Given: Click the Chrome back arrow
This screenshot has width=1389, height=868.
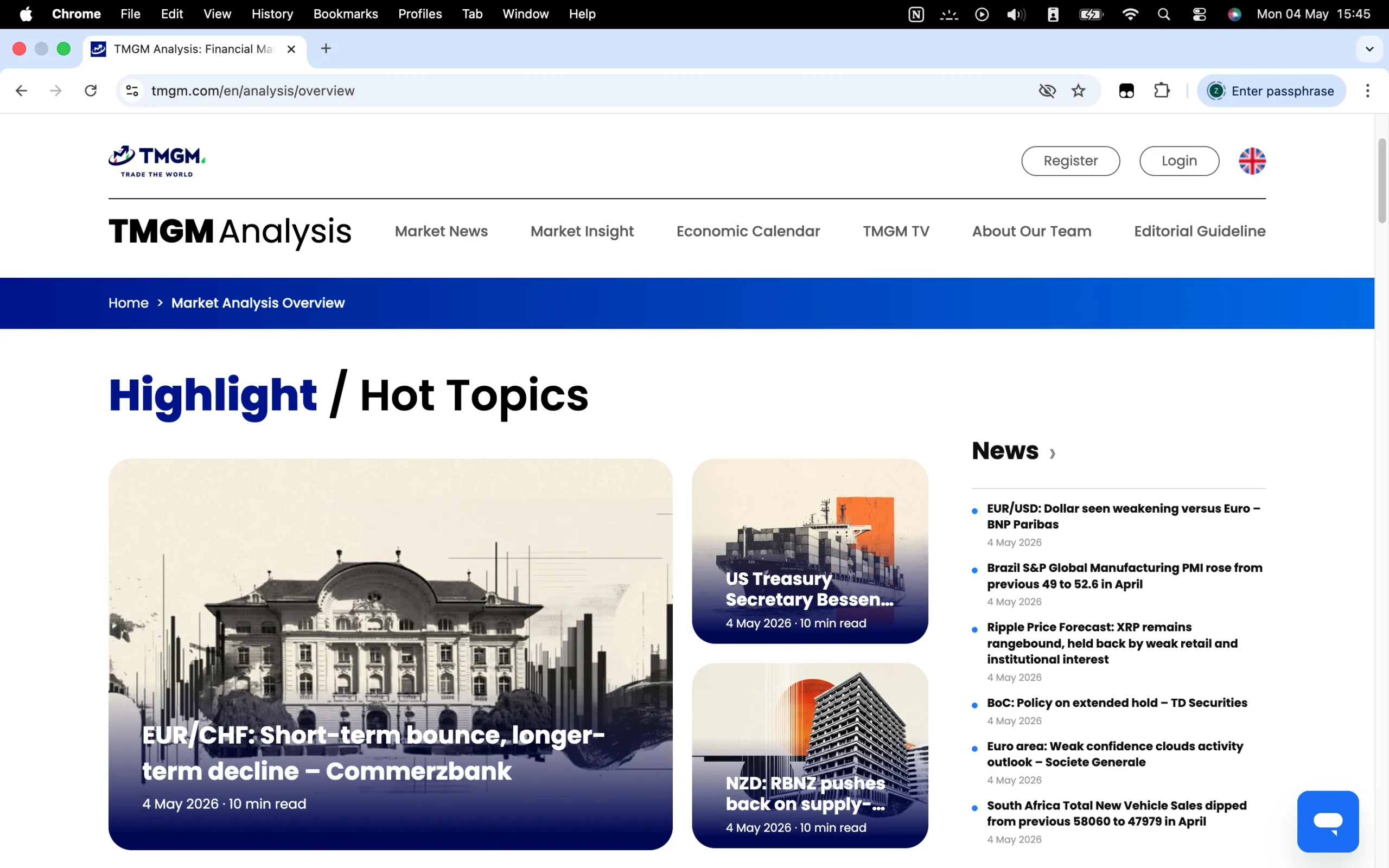Looking at the screenshot, I should [x=21, y=91].
